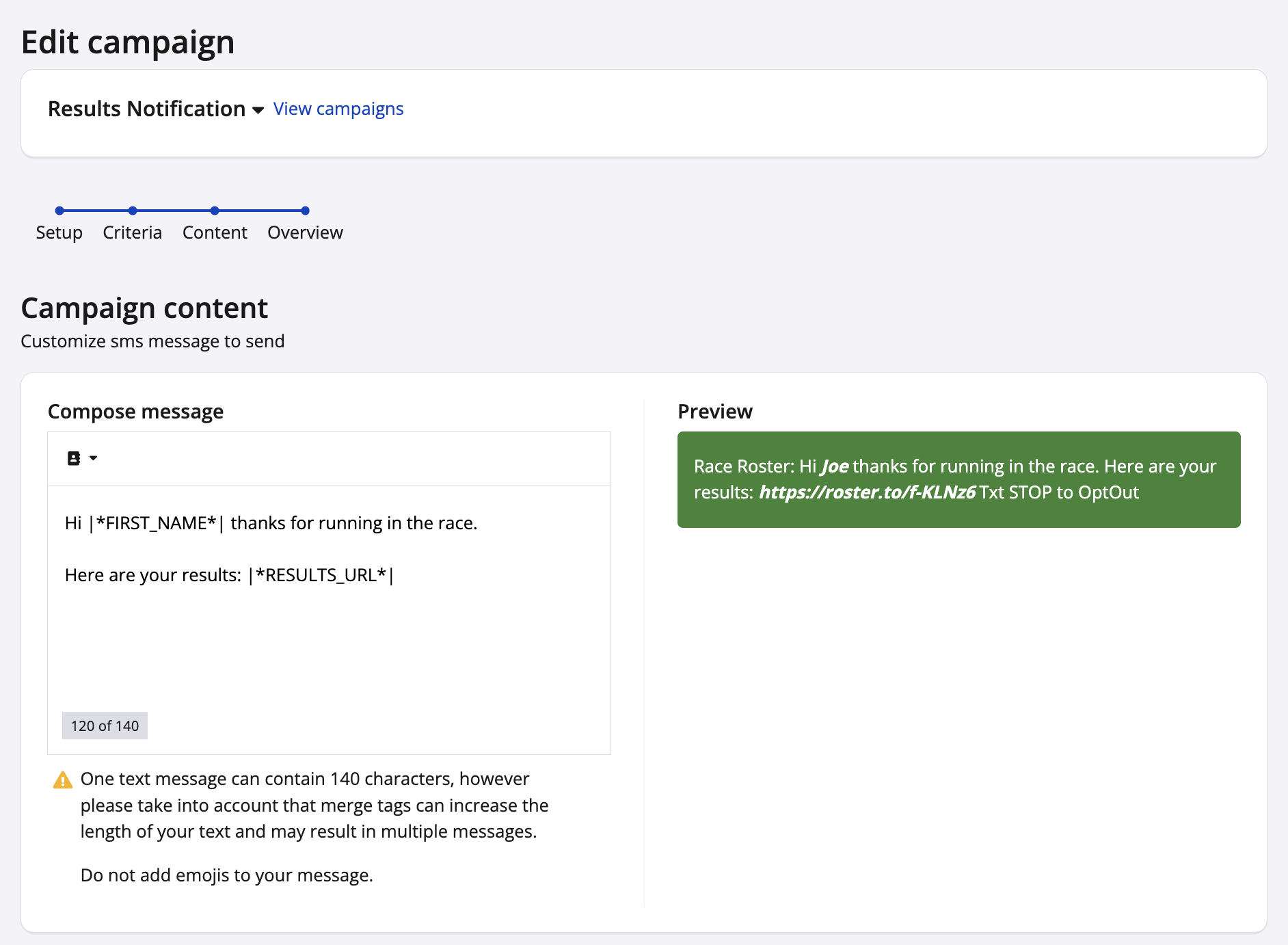The height and width of the screenshot is (945, 1288).
Task: Select the Content step label
Action: pyautogui.click(x=215, y=232)
